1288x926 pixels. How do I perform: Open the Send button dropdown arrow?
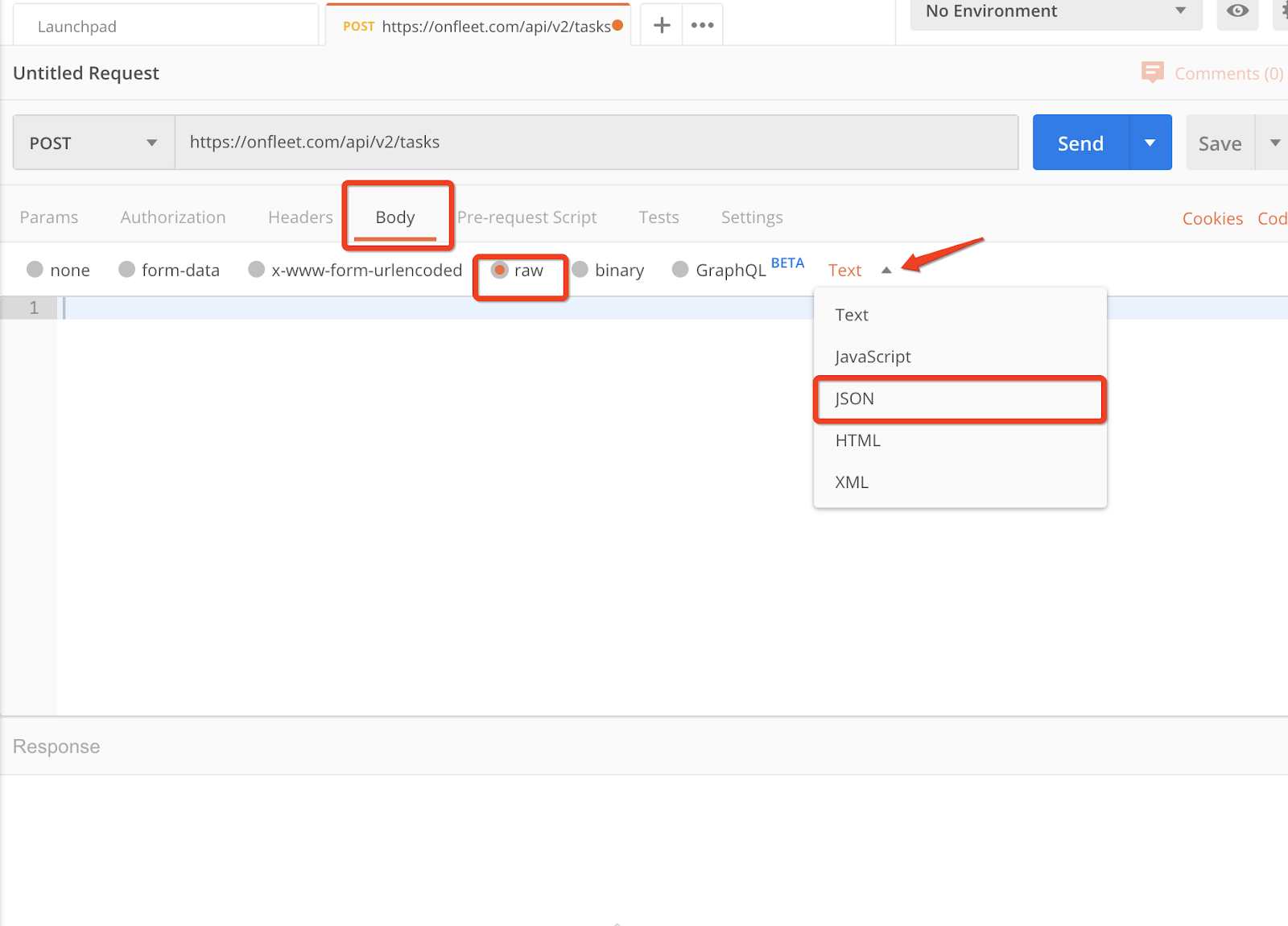pos(1150,143)
